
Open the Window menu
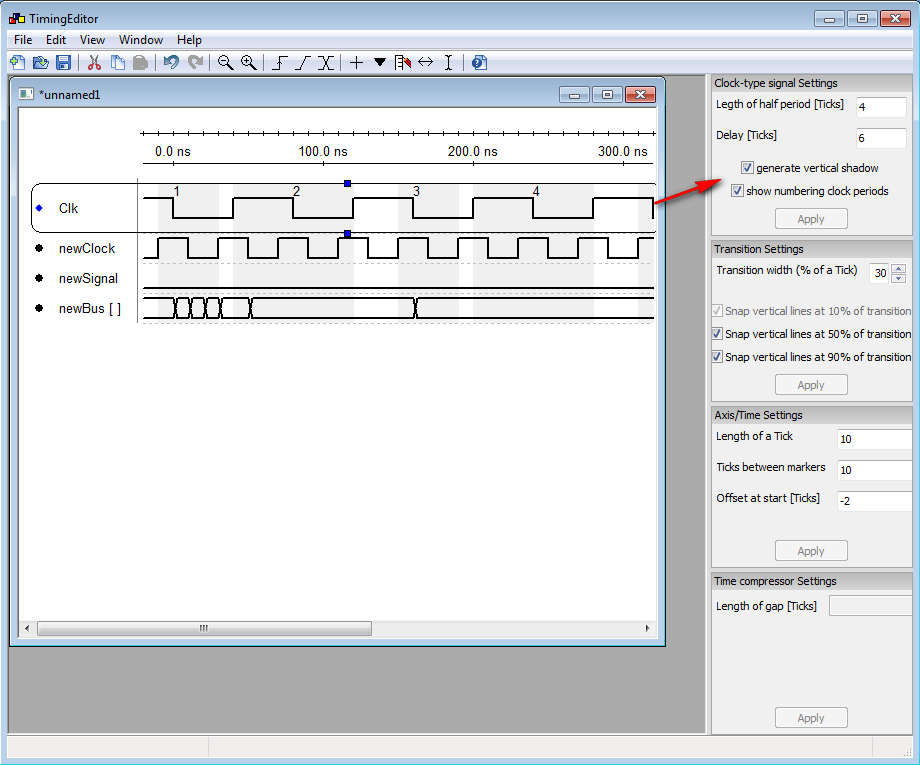coord(141,40)
